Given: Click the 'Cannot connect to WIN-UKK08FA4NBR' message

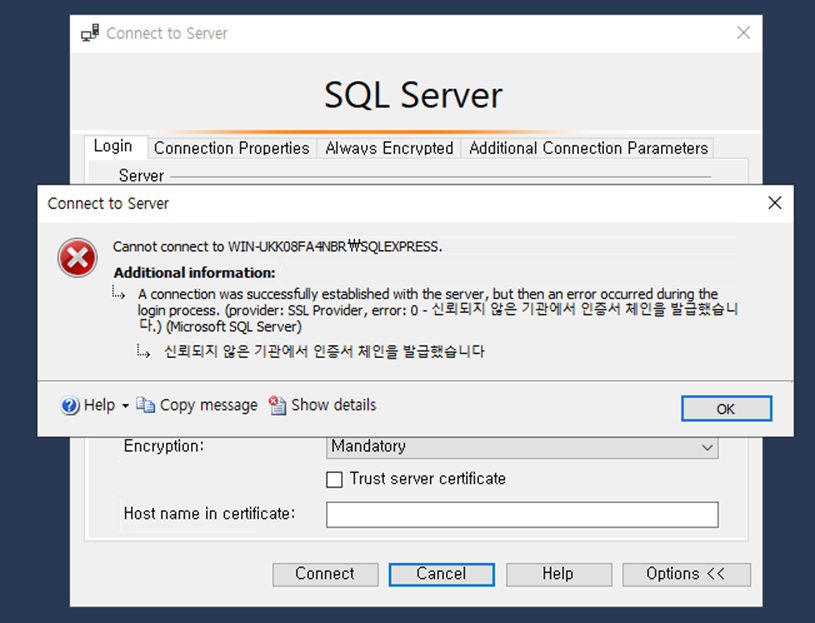Looking at the screenshot, I should pos(278,246).
